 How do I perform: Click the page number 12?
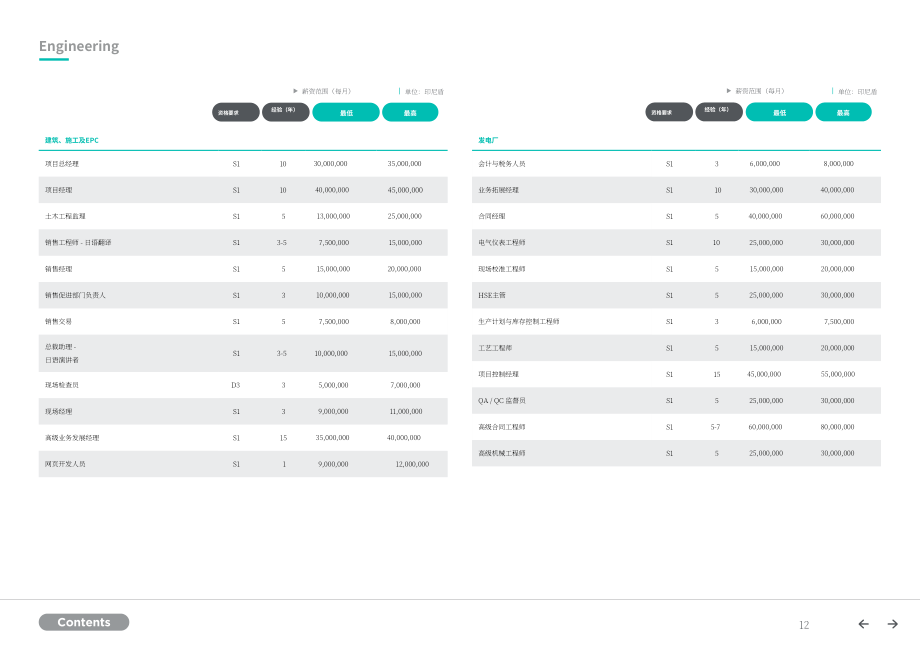804,625
